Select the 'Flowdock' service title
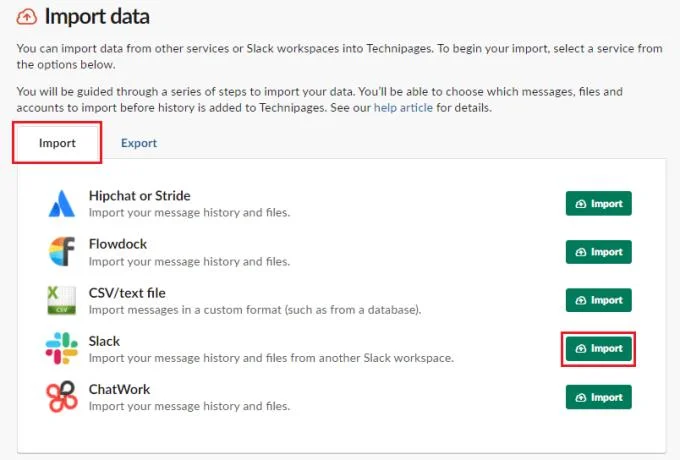The image size is (680, 460). [118, 244]
